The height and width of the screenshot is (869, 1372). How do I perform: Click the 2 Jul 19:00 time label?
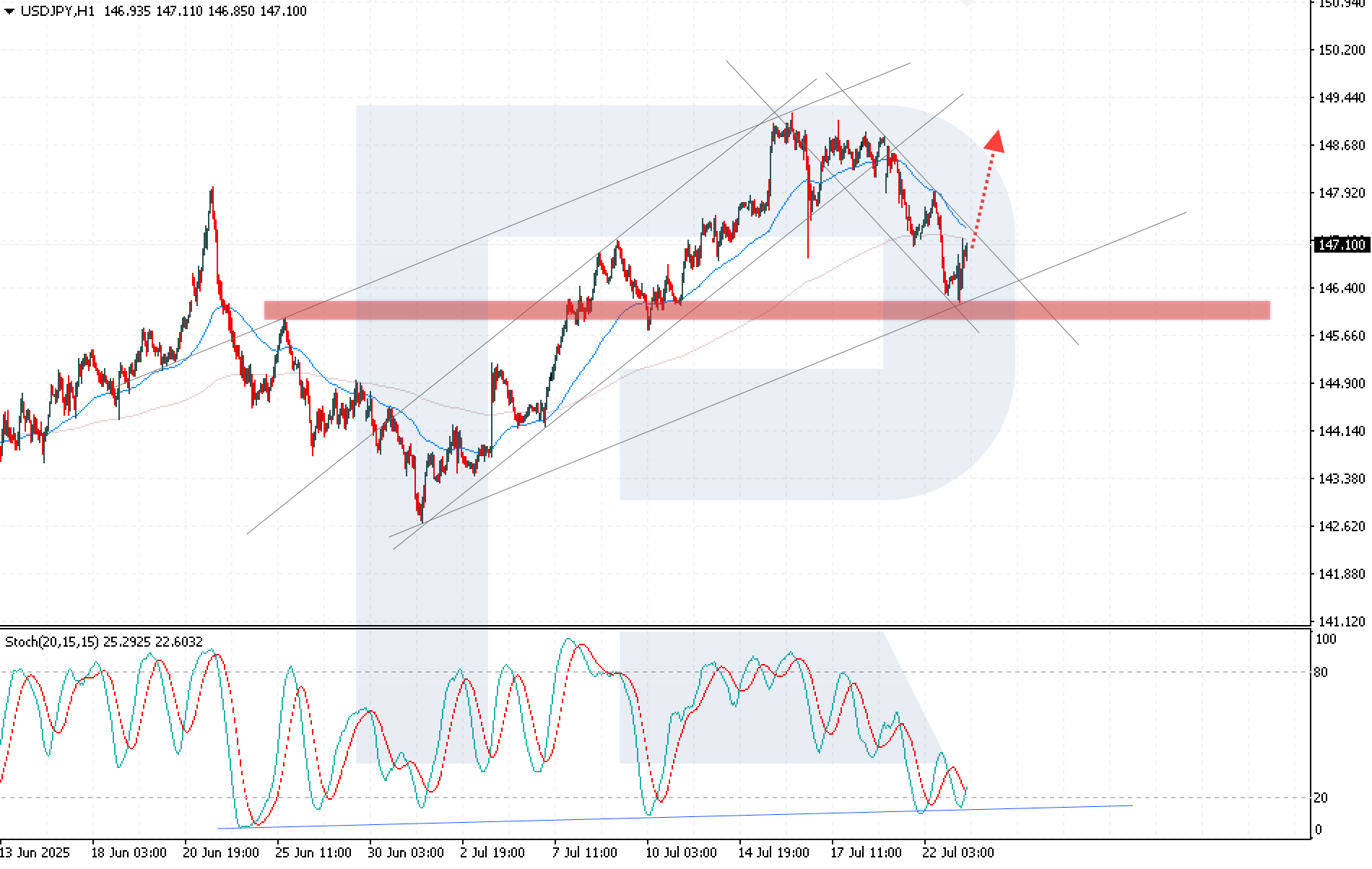[493, 852]
